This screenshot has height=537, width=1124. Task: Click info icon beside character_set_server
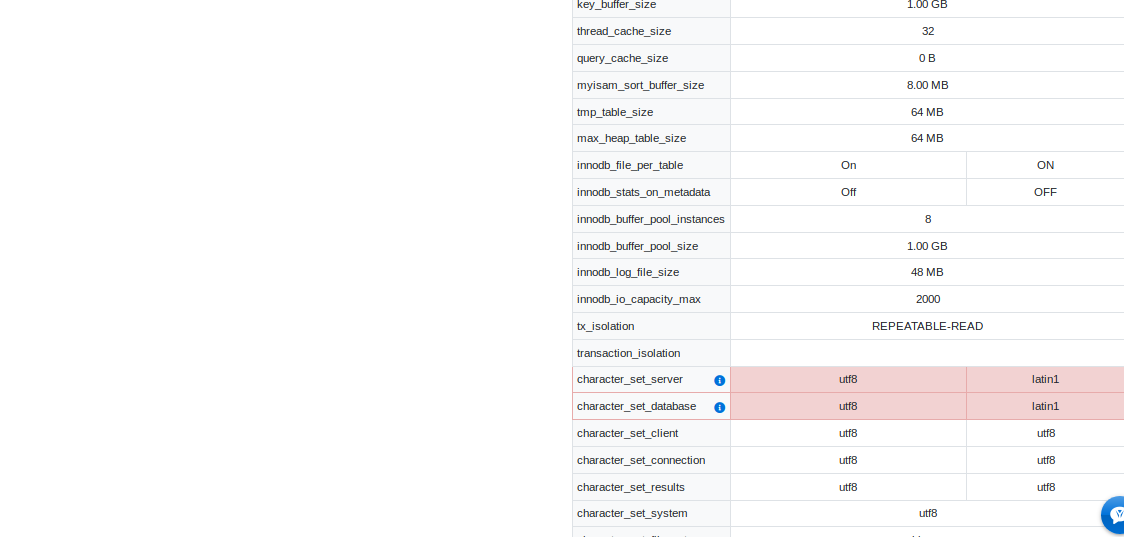tap(720, 381)
